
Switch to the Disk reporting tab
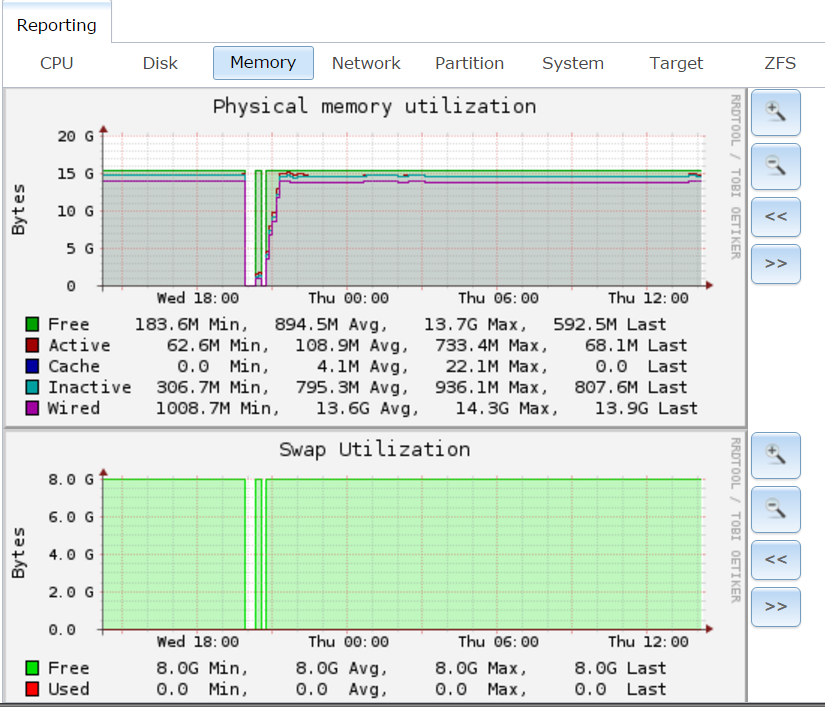[160, 63]
